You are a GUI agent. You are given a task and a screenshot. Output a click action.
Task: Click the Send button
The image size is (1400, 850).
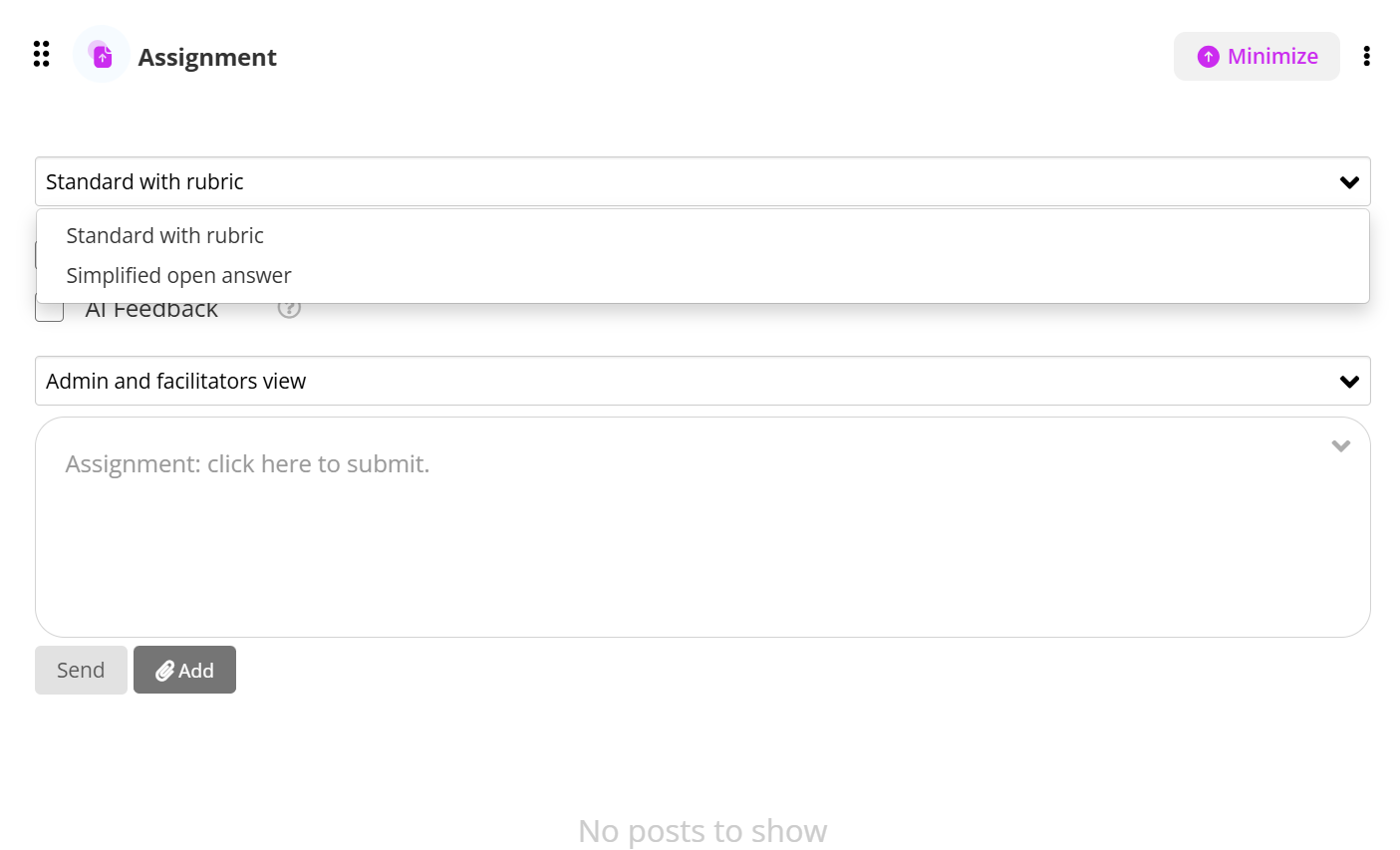(81, 670)
